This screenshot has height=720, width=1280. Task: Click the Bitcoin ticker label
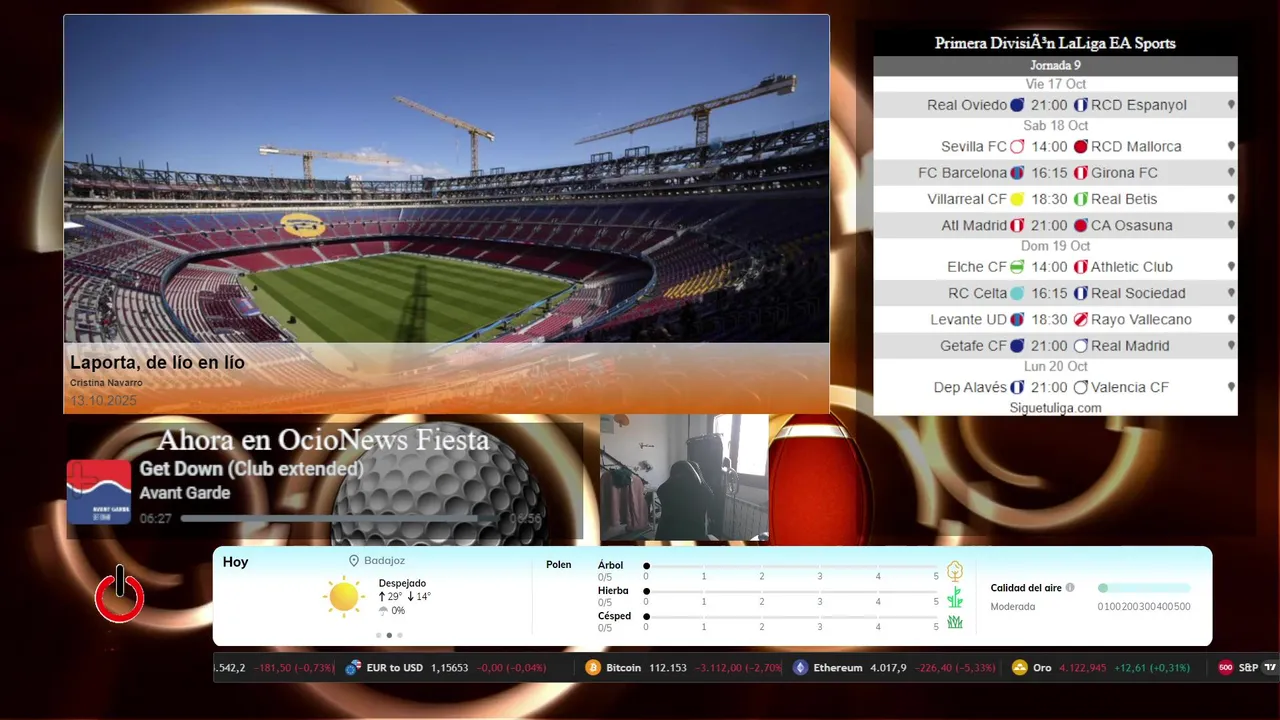point(624,667)
